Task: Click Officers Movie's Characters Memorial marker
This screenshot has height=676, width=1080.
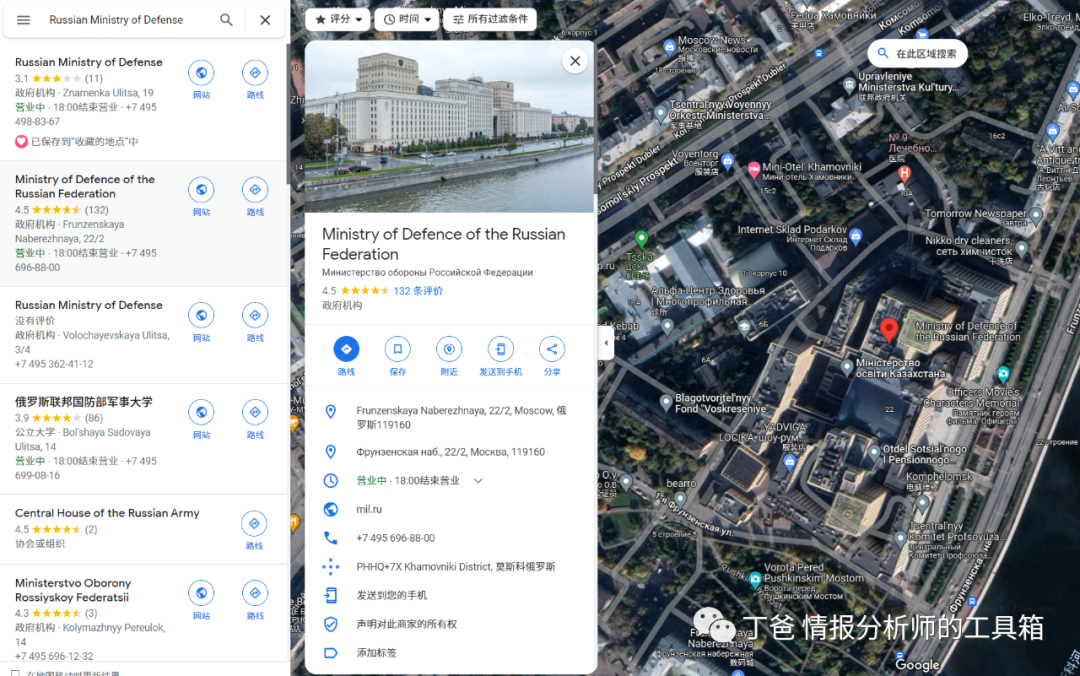Action: click(x=1003, y=374)
